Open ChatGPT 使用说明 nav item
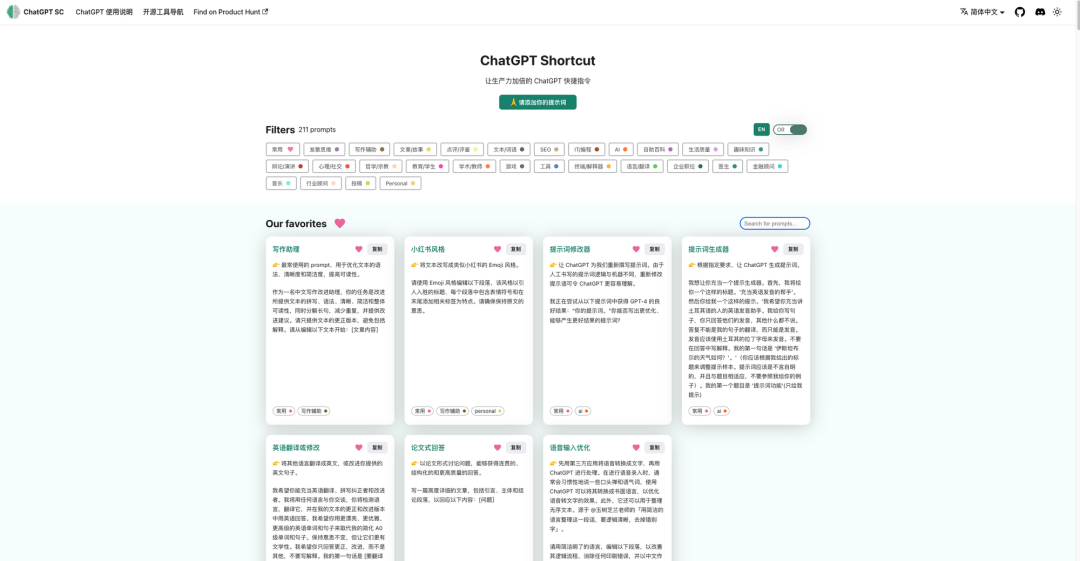 click(104, 12)
